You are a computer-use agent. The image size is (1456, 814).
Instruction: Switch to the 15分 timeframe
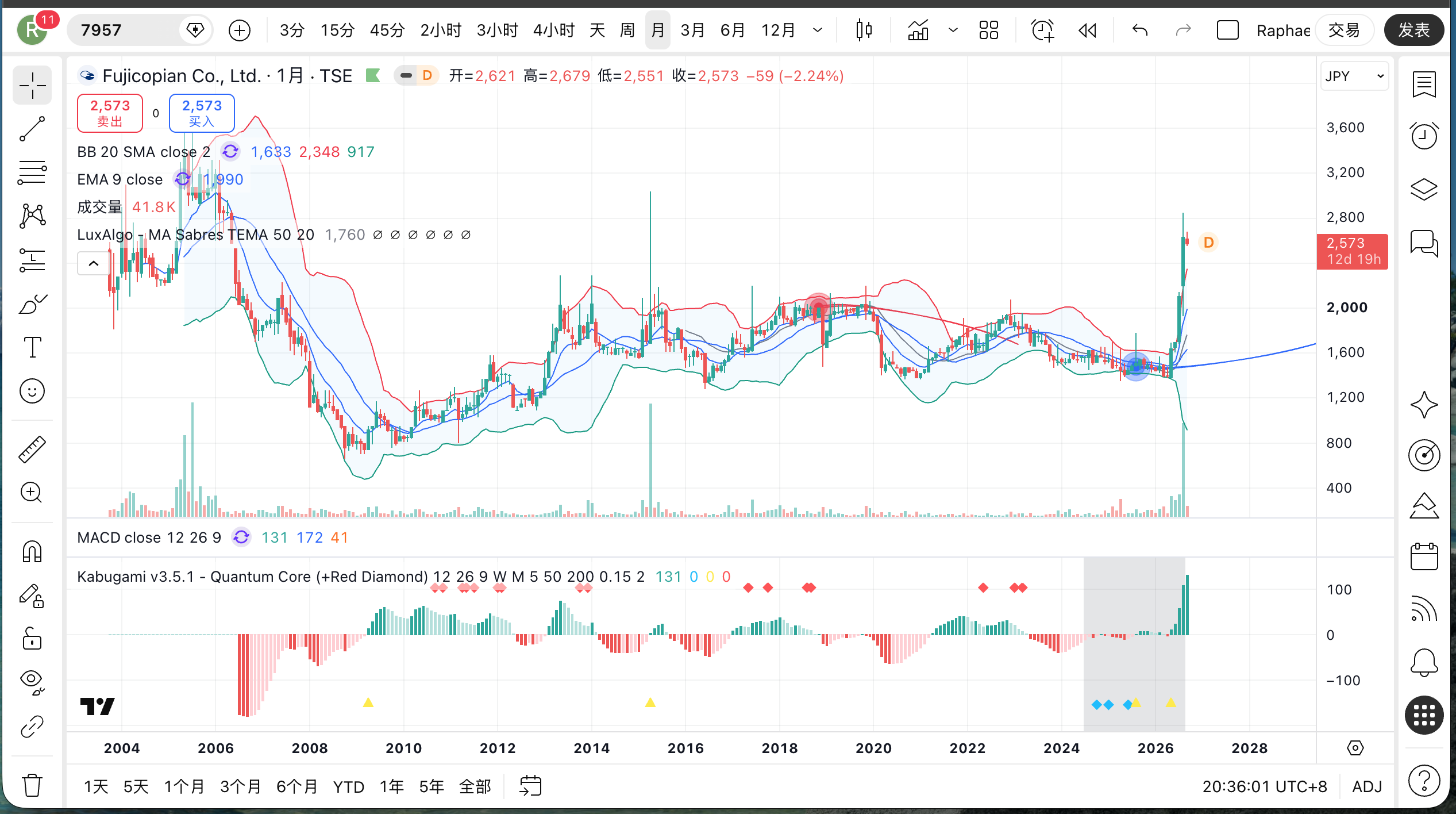(x=337, y=30)
